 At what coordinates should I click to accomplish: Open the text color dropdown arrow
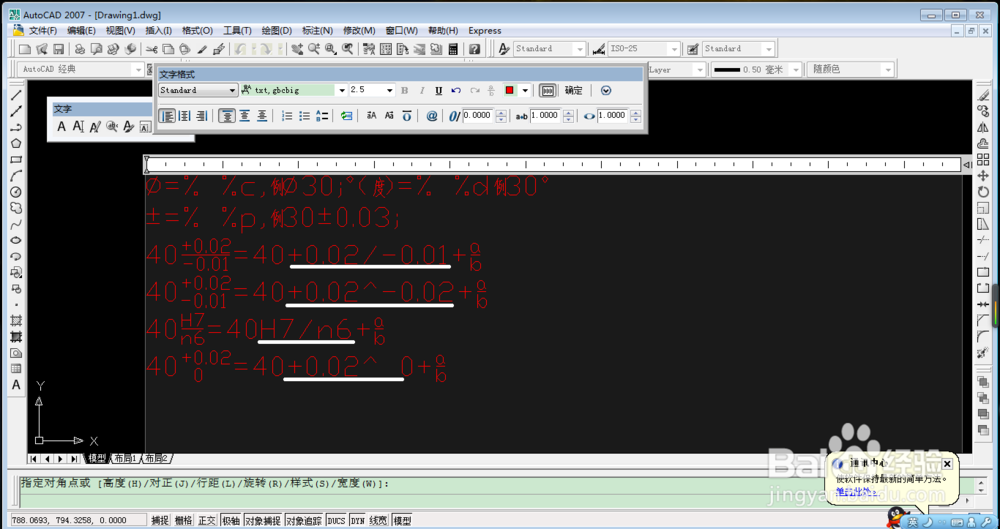point(526,91)
